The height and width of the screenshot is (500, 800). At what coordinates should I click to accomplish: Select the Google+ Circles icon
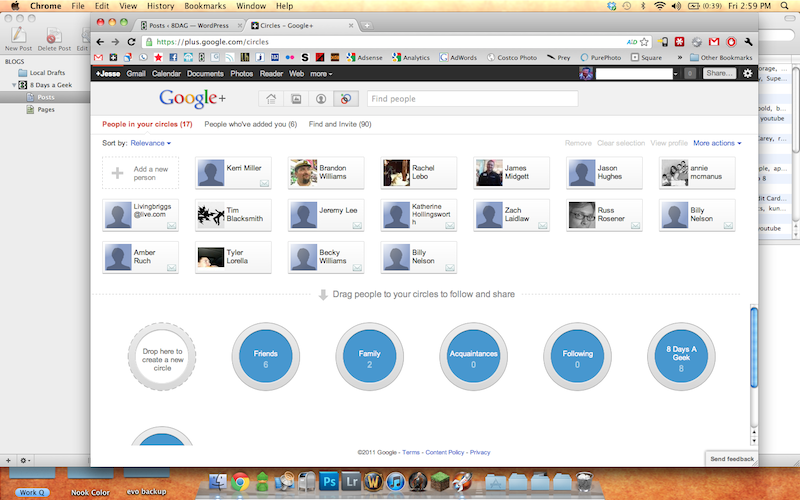coord(346,99)
